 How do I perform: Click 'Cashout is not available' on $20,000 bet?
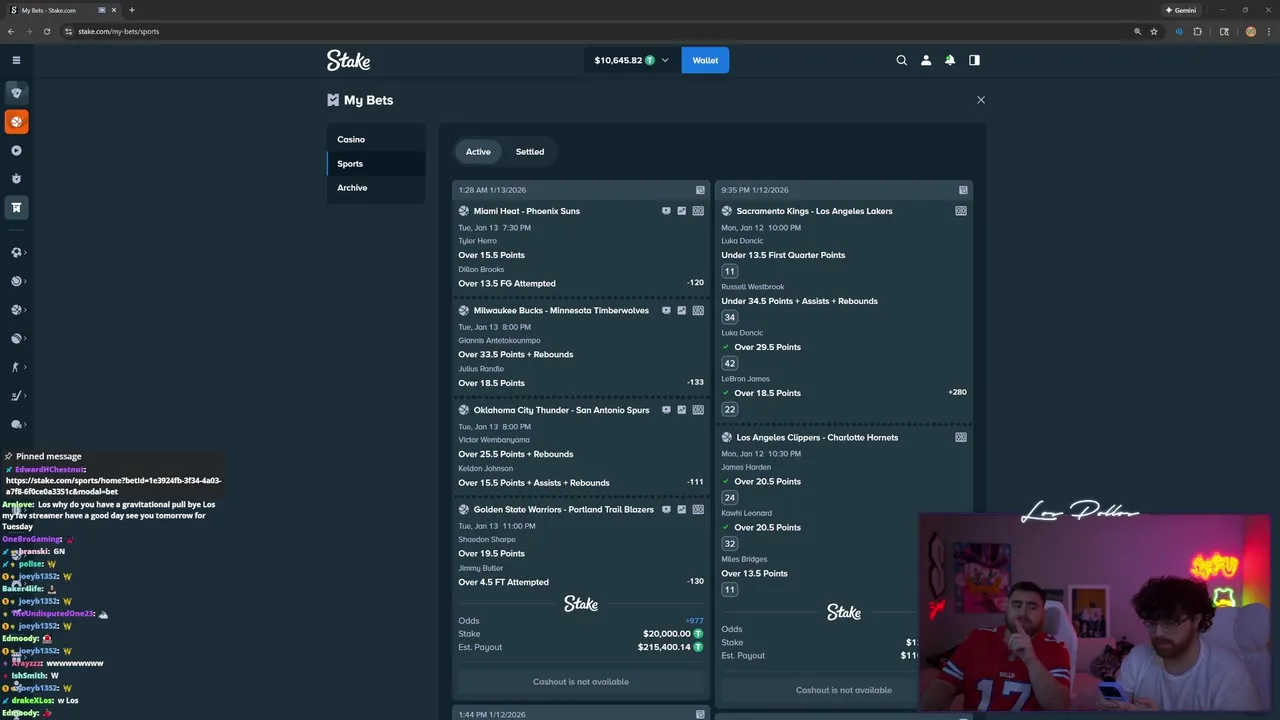pyautogui.click(x=581, y=682)
